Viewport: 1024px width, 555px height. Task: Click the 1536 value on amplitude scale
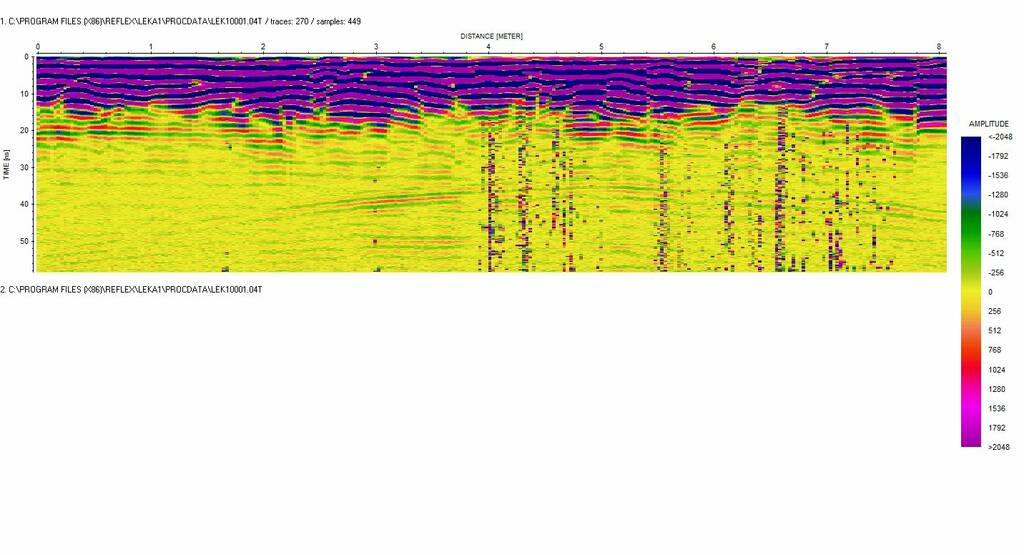tap(996, 408)
